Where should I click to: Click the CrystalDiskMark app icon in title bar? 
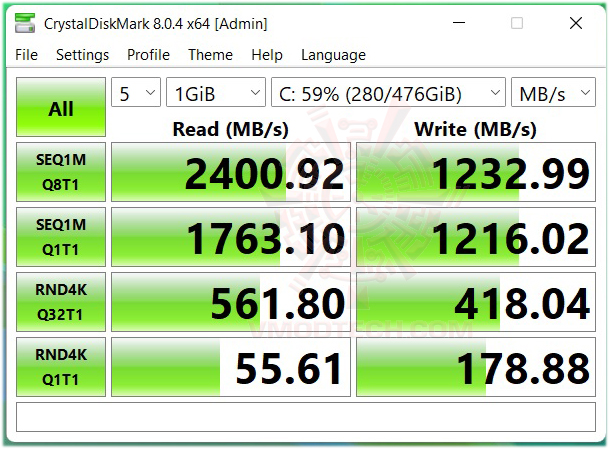(25, 23)
